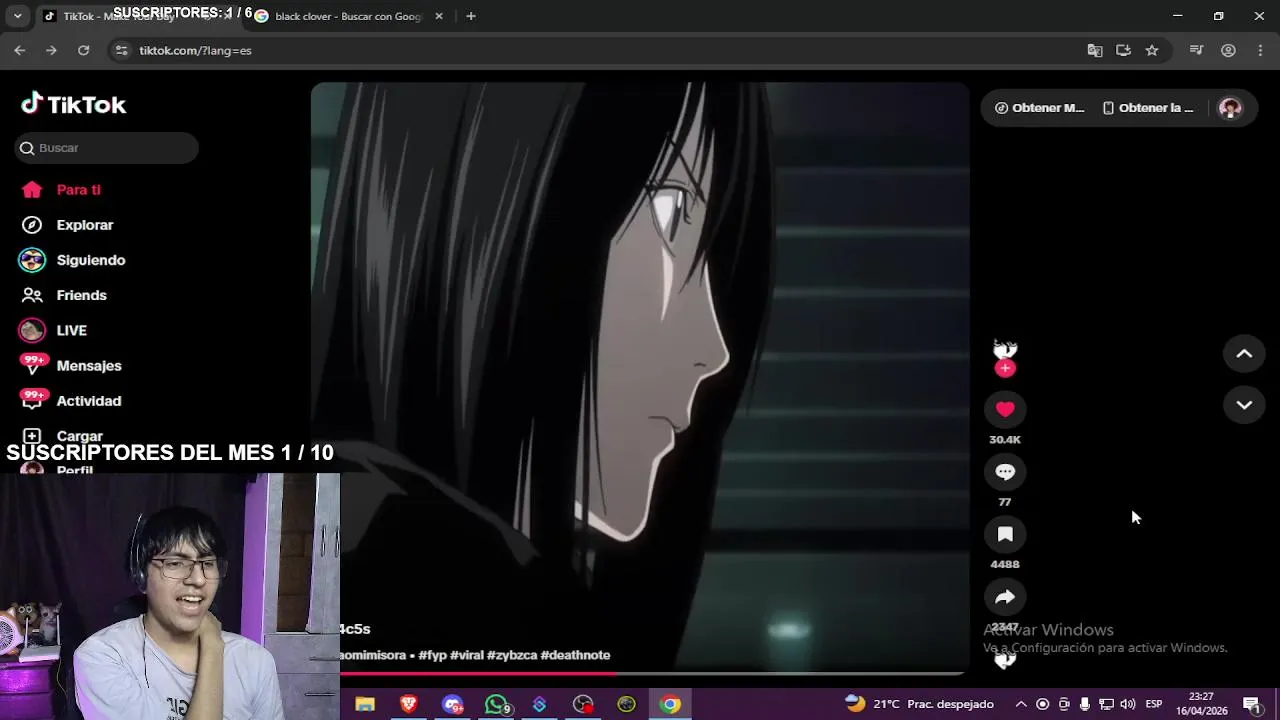Open the Windows notification center
1280x720 pixels.
pyautogui.click(x=1251, y=705)
